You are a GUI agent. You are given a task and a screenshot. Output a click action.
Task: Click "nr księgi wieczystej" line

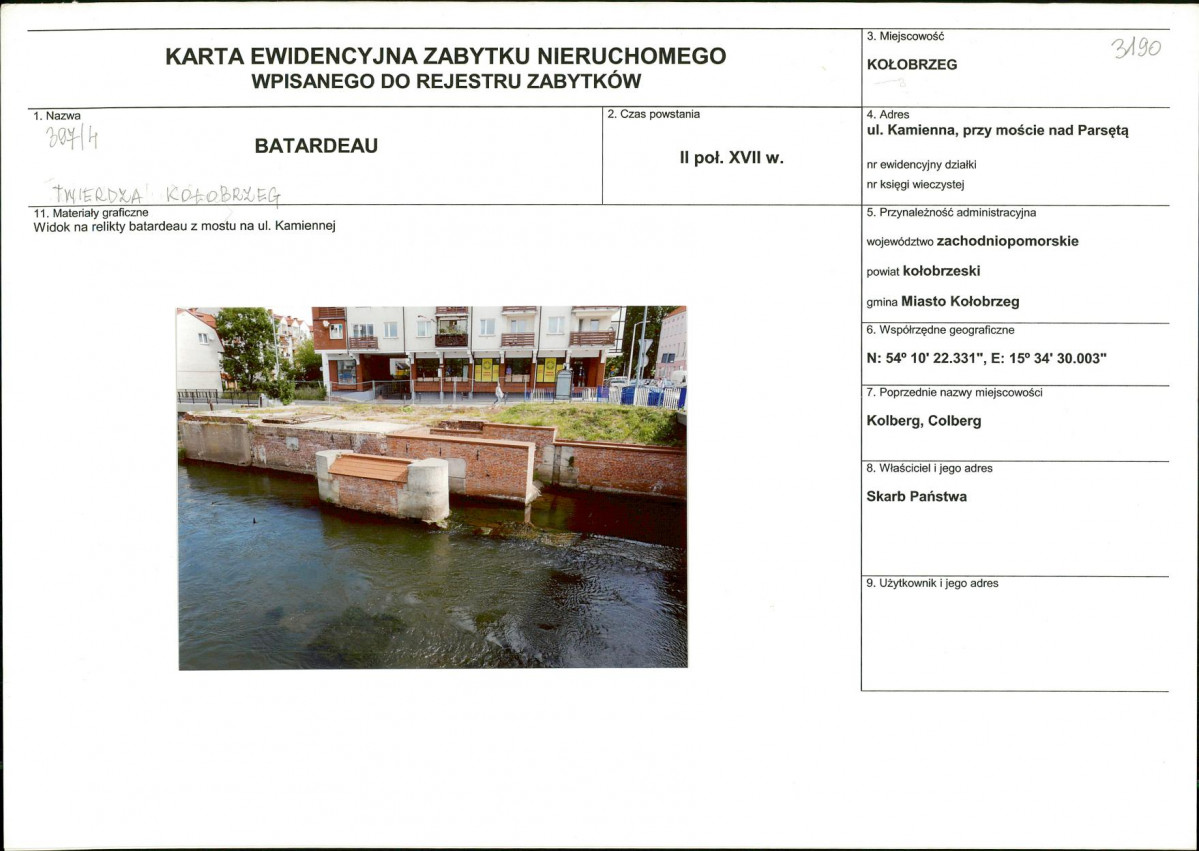pos(915,184)
